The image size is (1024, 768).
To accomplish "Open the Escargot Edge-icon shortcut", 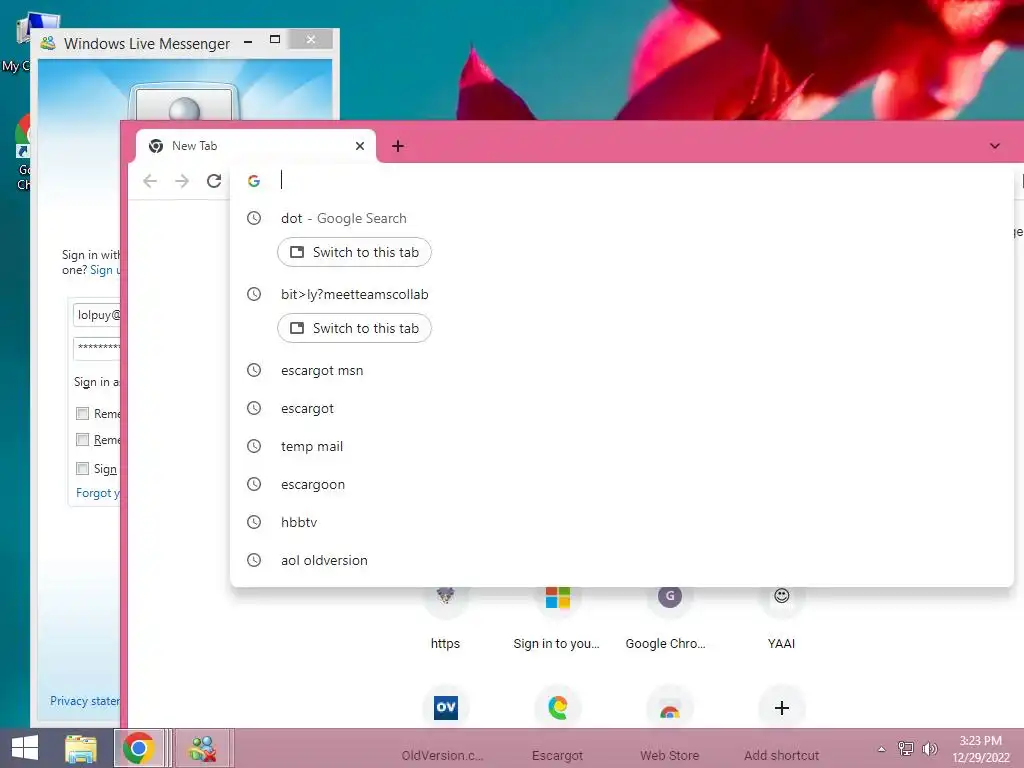I will click(x=557, y=725).
